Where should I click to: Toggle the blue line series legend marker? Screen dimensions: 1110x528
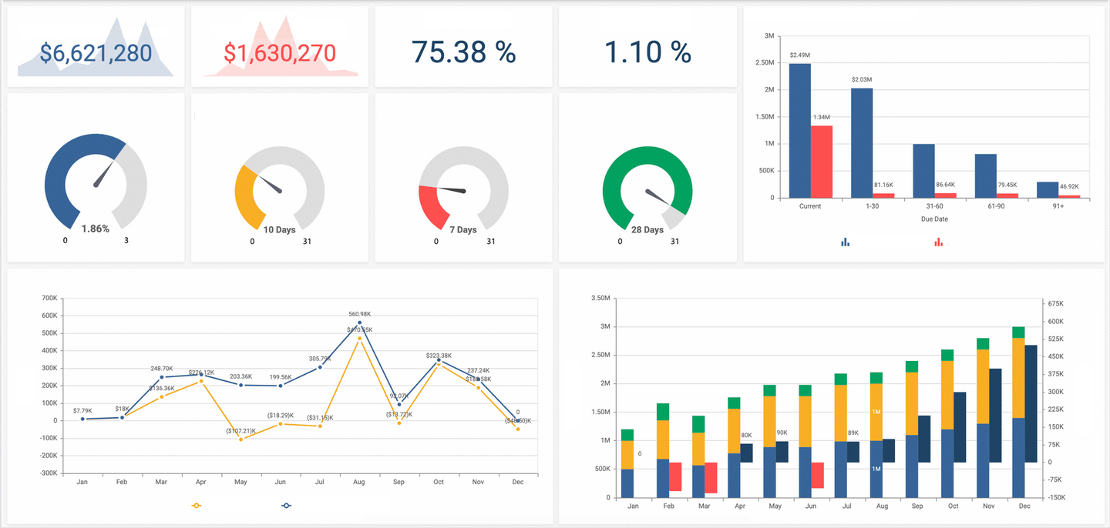tap(287, 506)
